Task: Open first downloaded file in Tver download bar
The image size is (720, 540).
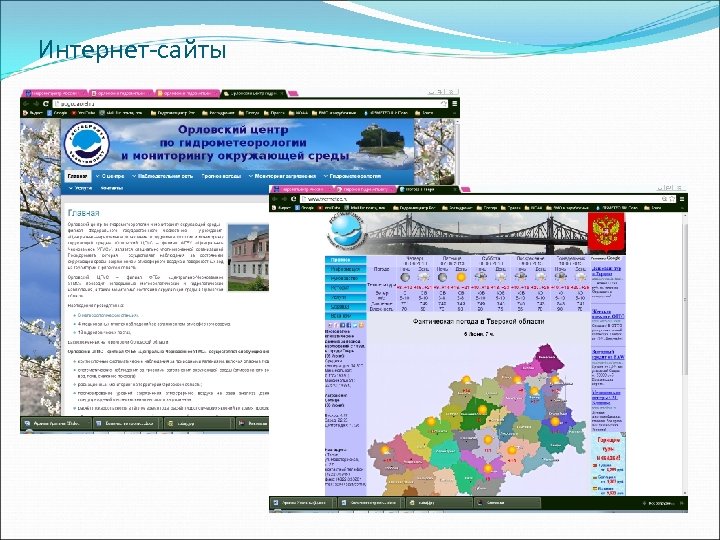Action: coord(303,503)
